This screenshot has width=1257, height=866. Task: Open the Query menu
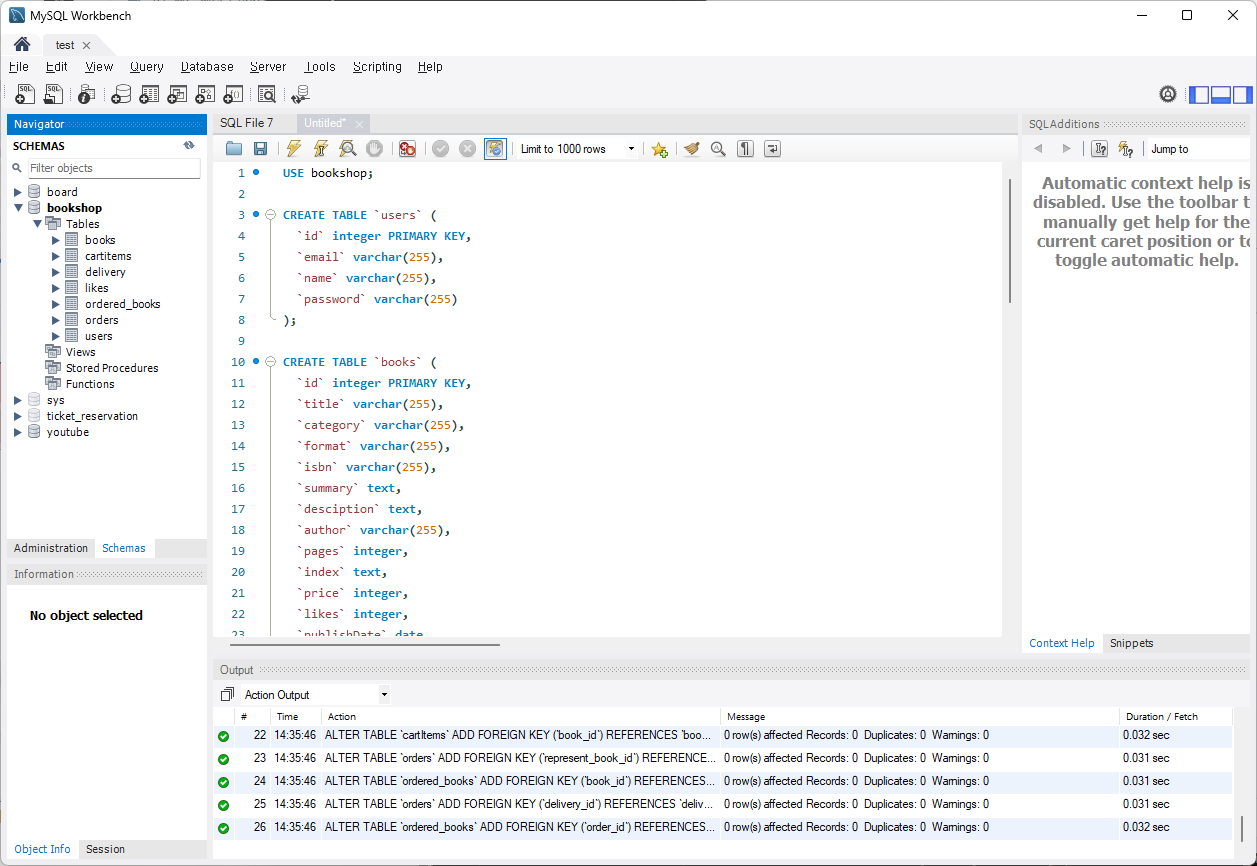tap(146, 67)
